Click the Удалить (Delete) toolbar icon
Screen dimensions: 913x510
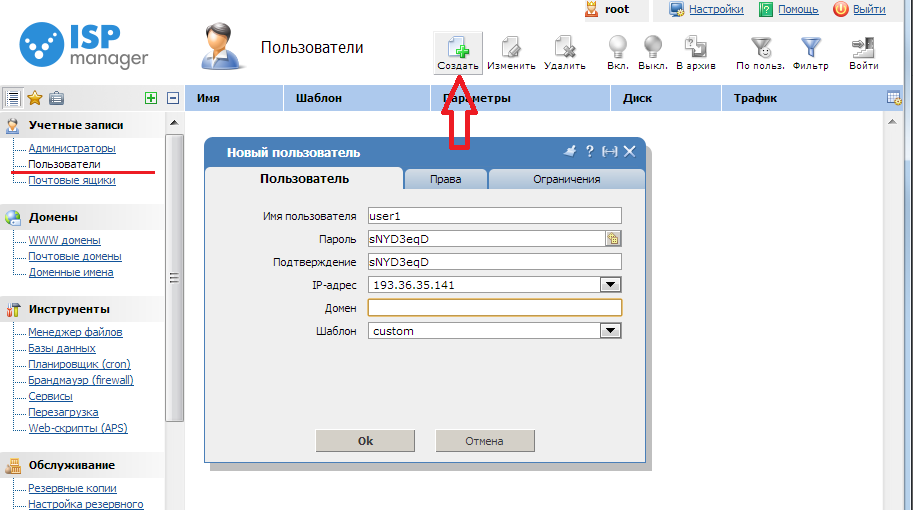pos(565,50)
